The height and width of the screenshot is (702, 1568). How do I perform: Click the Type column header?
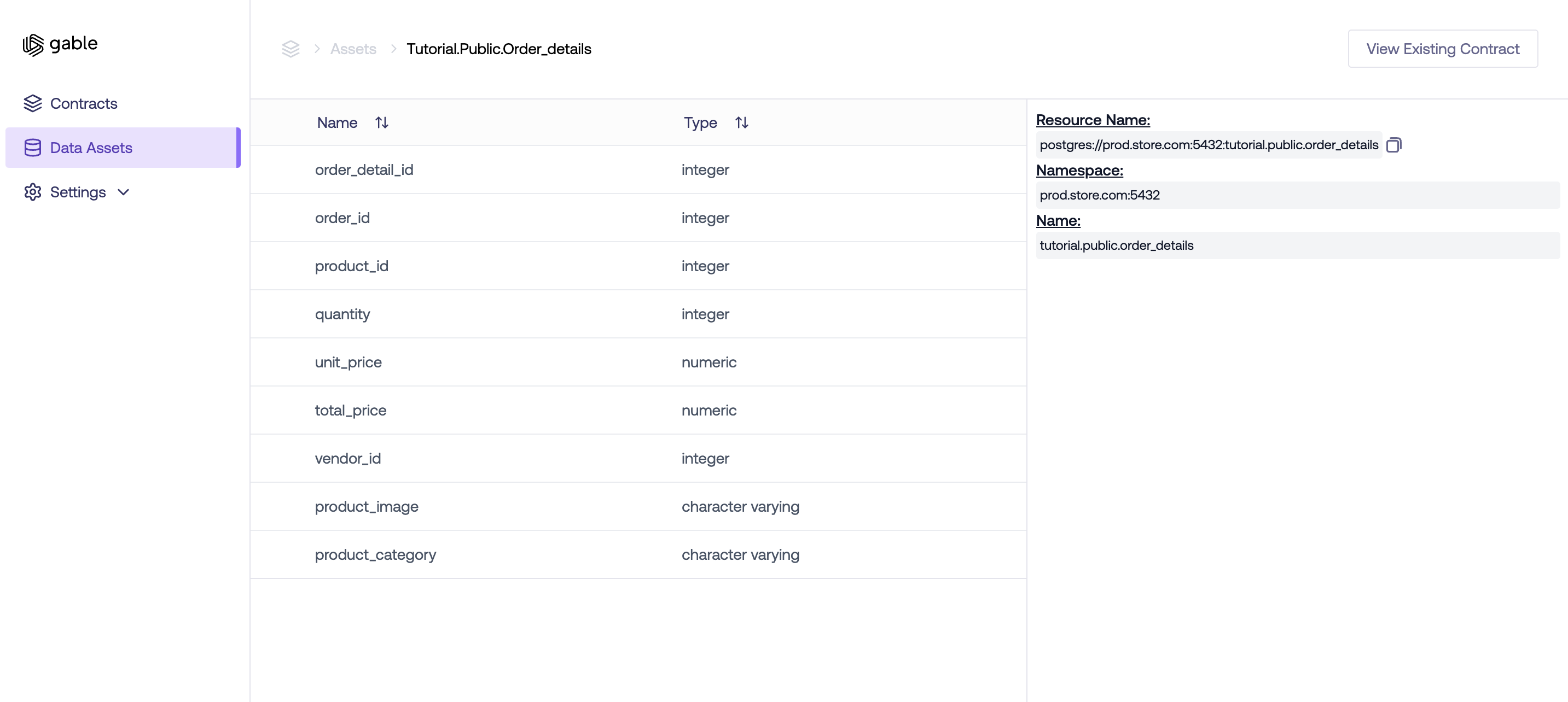[700, 123]
